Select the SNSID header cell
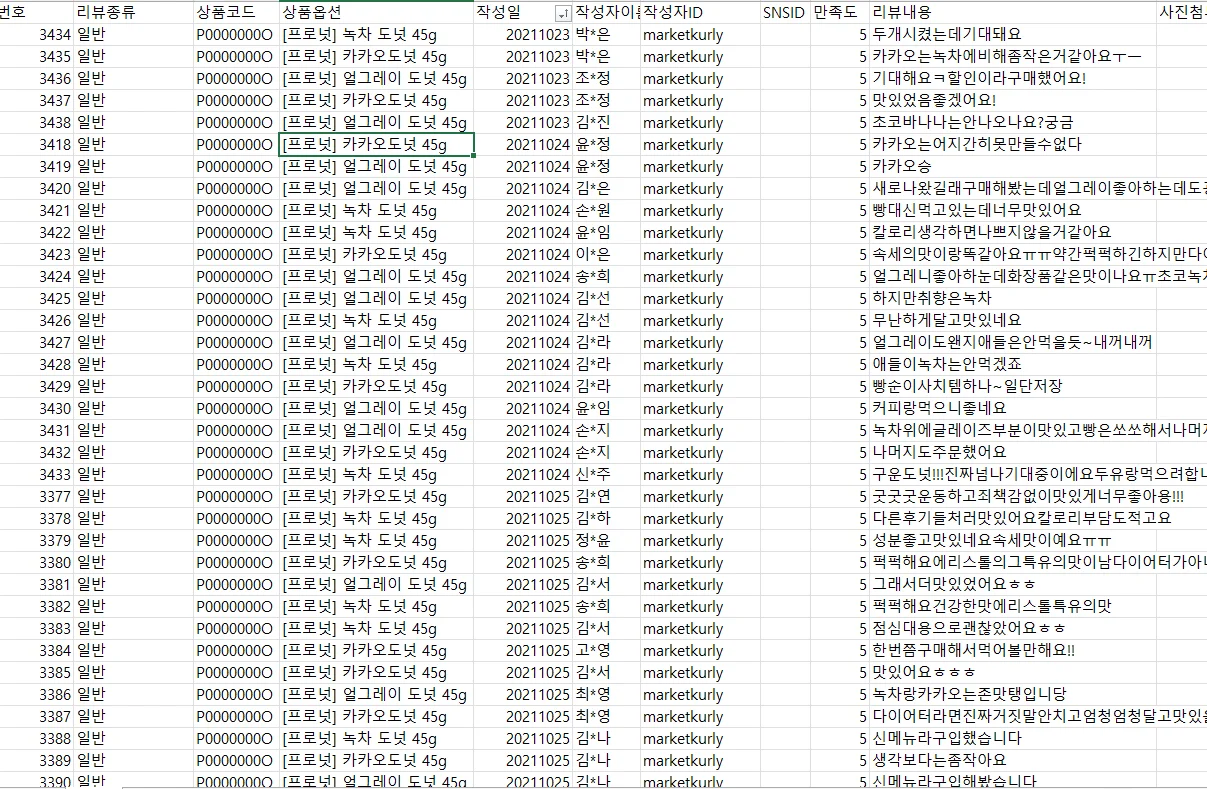Image resolution: width=1207 pixels, height=789 pixels. (x=783, y=12)
